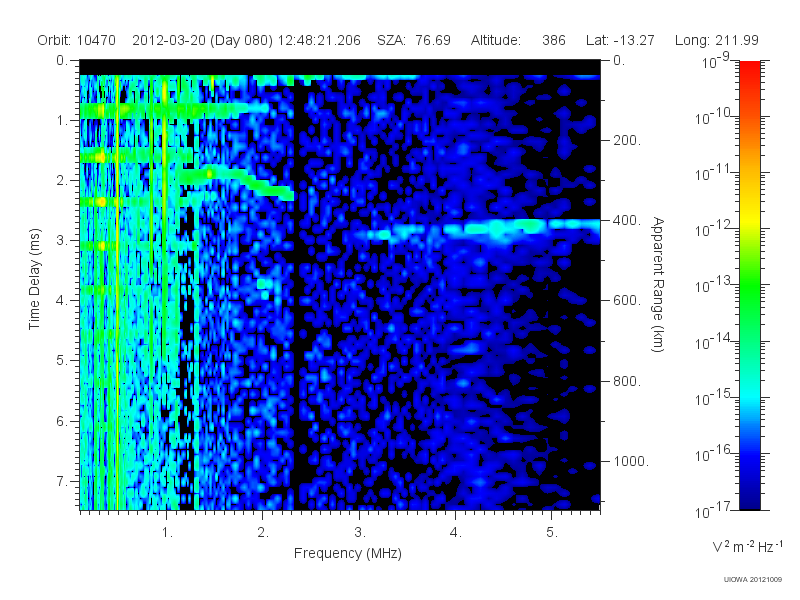Click the Apparent Range (km) axis title
The height and width of the screenshot is (600, 800).
(658, 284)
